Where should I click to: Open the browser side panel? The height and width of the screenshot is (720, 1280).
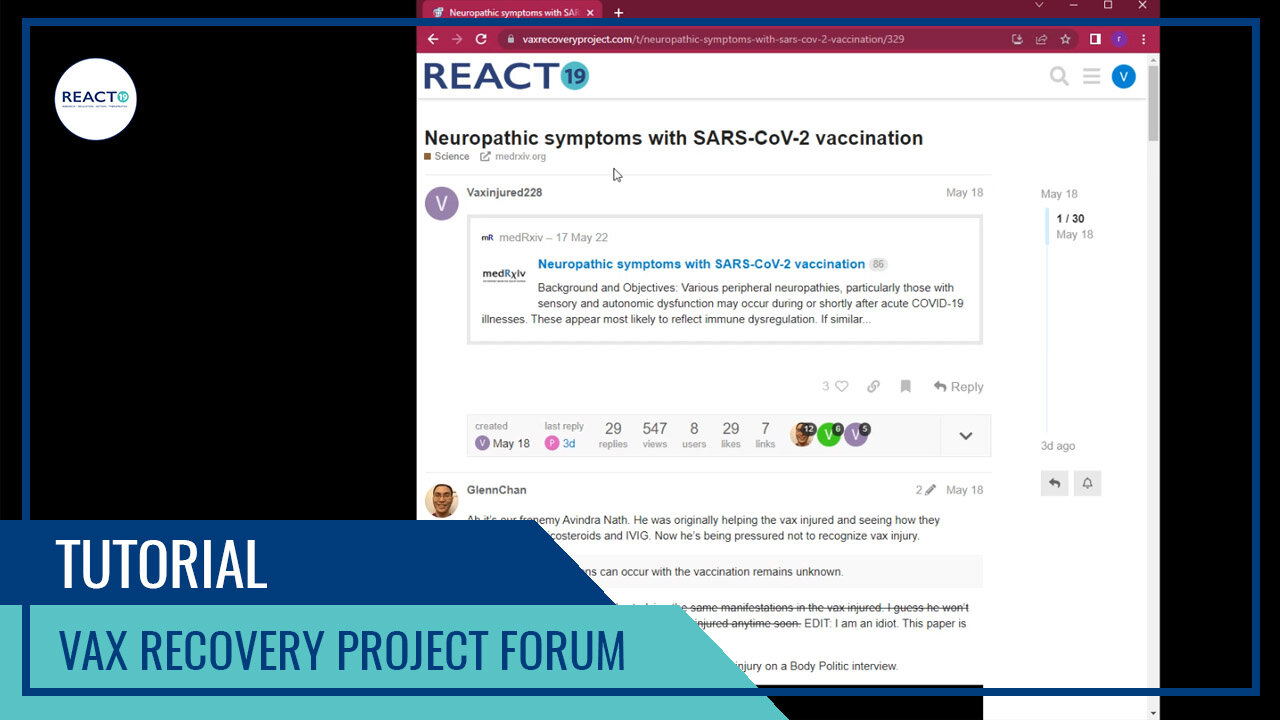[1095, 39]
